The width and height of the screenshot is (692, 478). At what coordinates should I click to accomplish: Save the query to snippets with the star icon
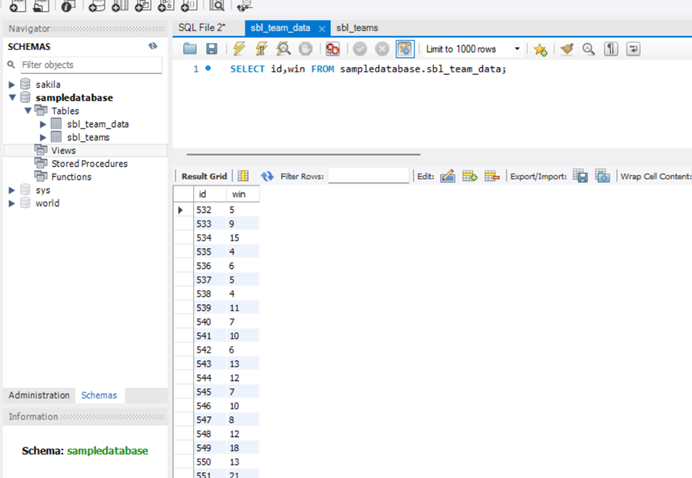[540, 49]
